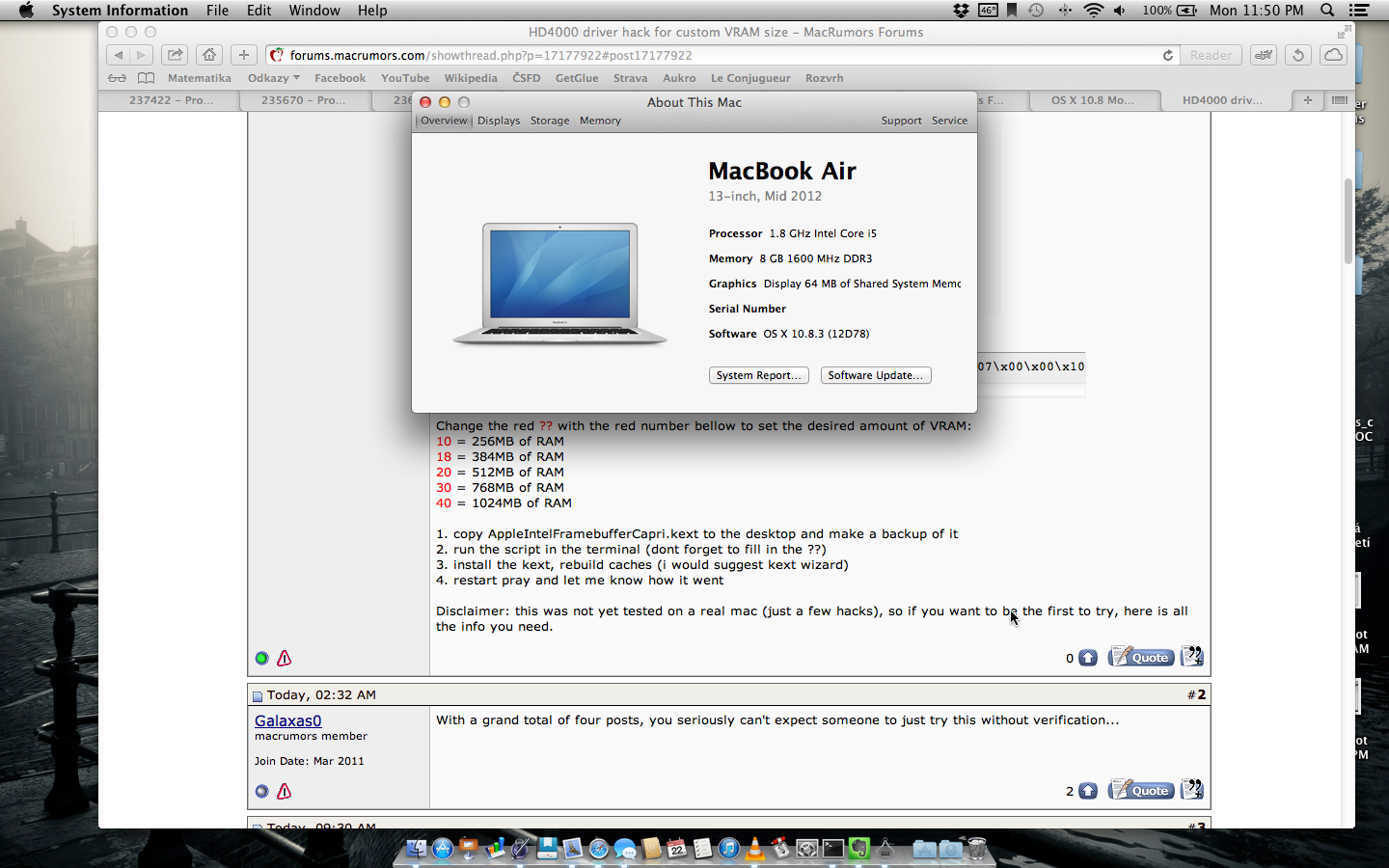The image size is (1389, 868).
Task: Switch to Displays tab in About This Mac
Action: [499, 121]
